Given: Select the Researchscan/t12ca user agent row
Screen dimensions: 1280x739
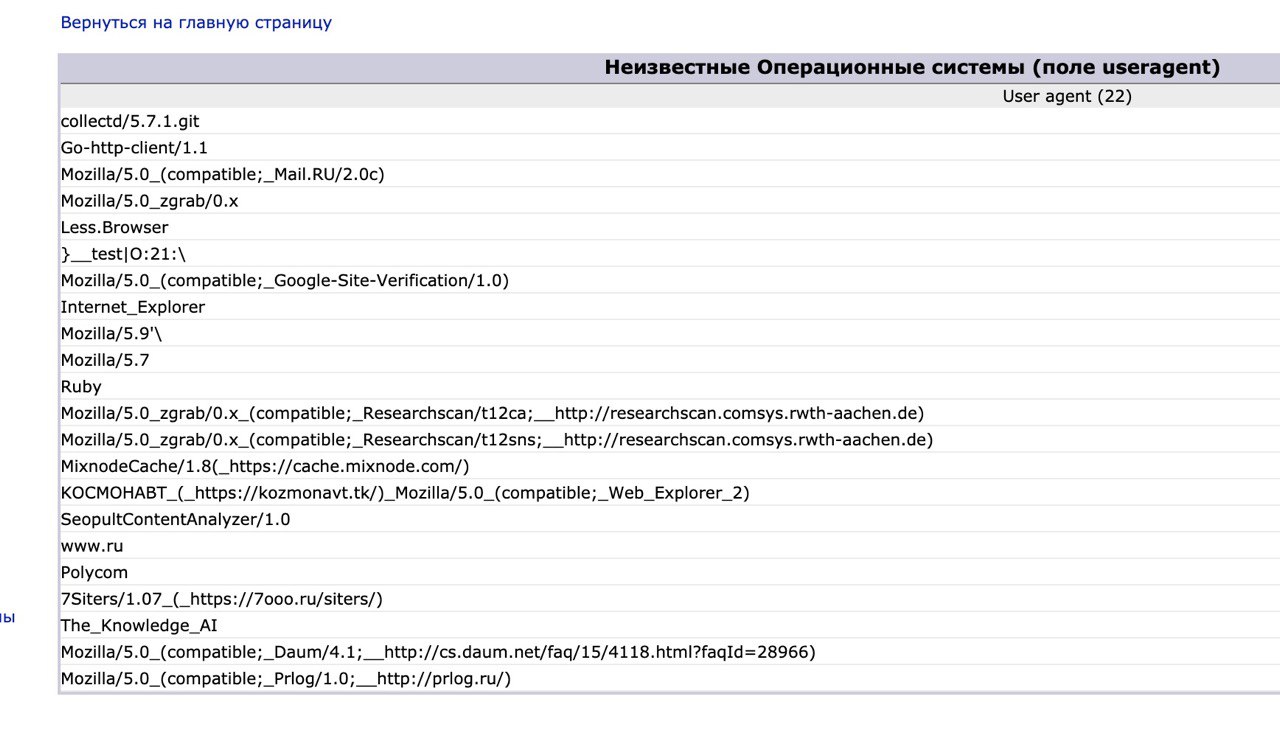Looking at the screenshot, I should click(x=670, y=413).
